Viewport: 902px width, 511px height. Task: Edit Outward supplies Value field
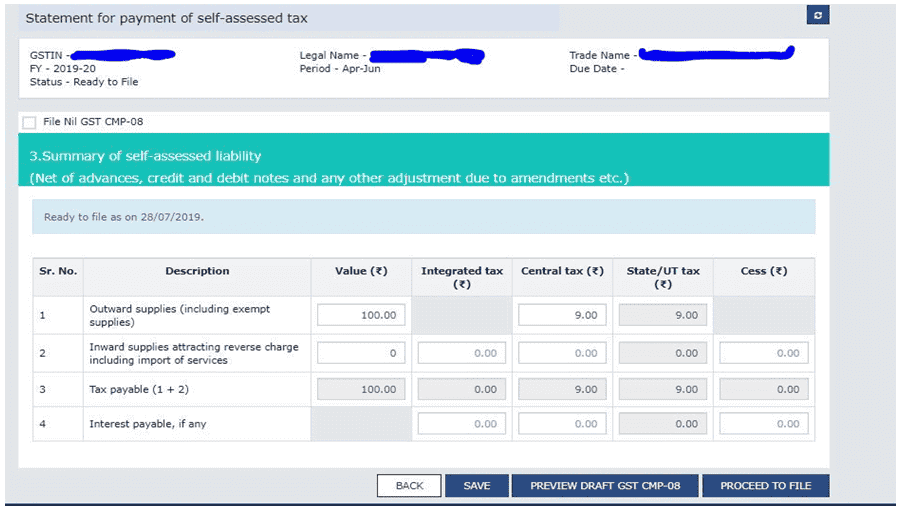coord(361,315)
